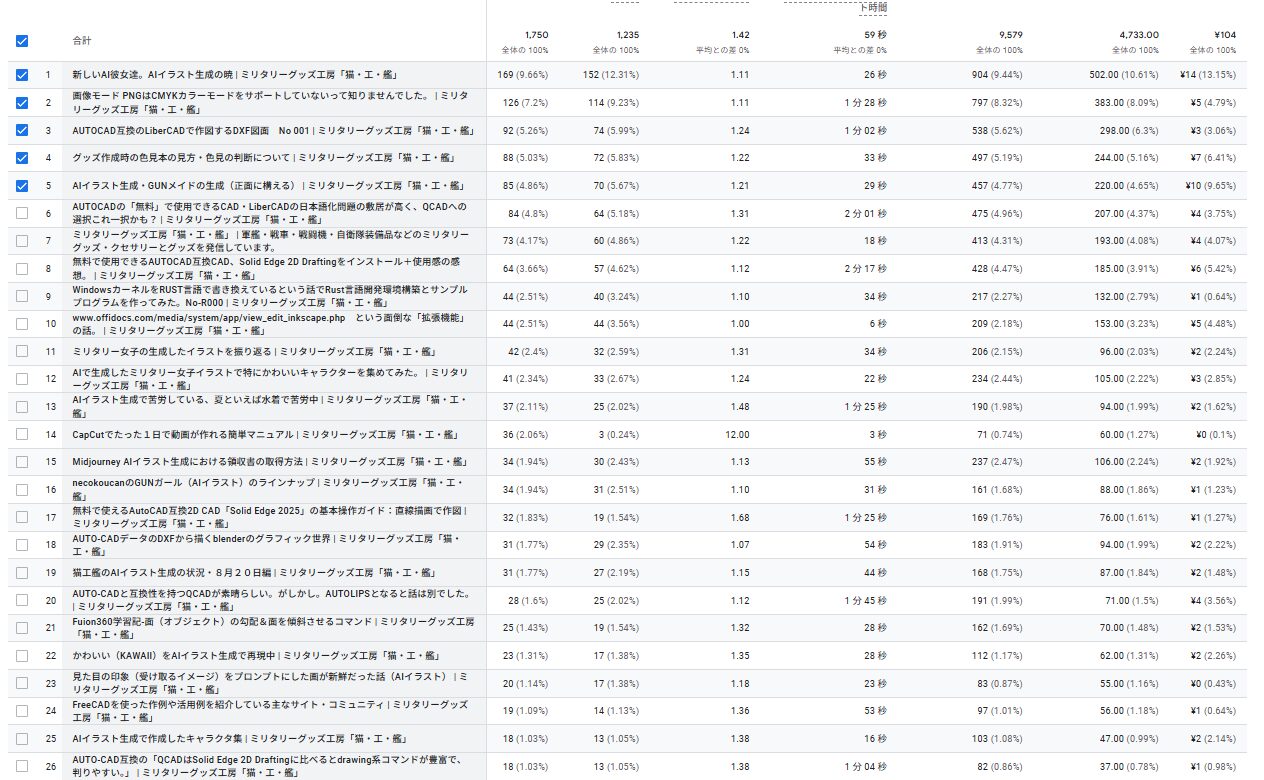Select row 8 Solid Edge 2D Drafting checkbox
Viewport: 1264px width, 780px height.
[x=22, y=268]
